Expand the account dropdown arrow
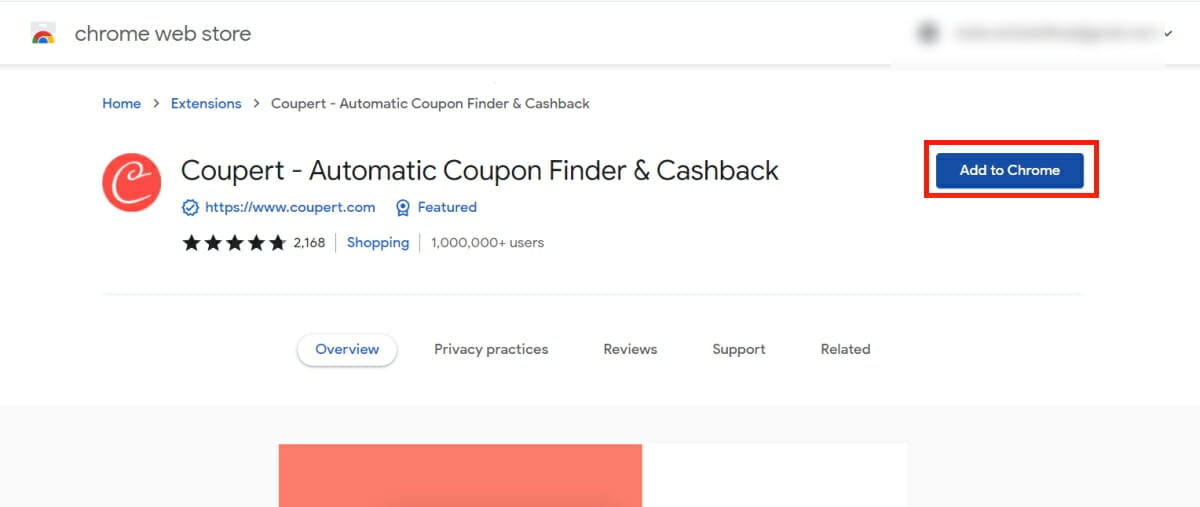1200x507 pixels. tap(1168, 34)
